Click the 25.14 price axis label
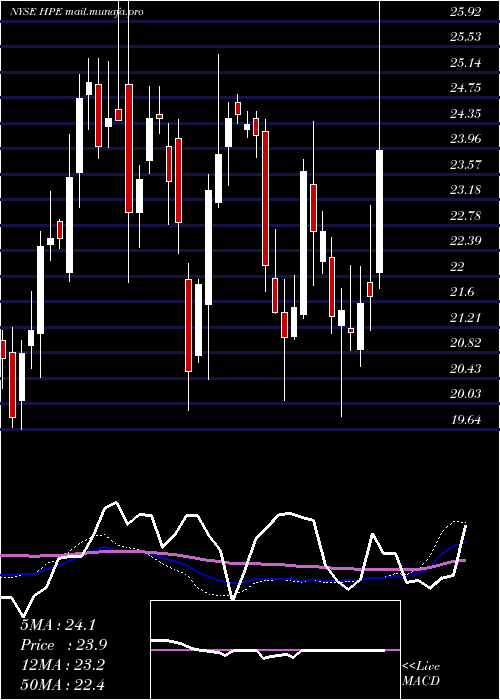The height and width of the screenshot is (700, 500). (x=466, y=62)
